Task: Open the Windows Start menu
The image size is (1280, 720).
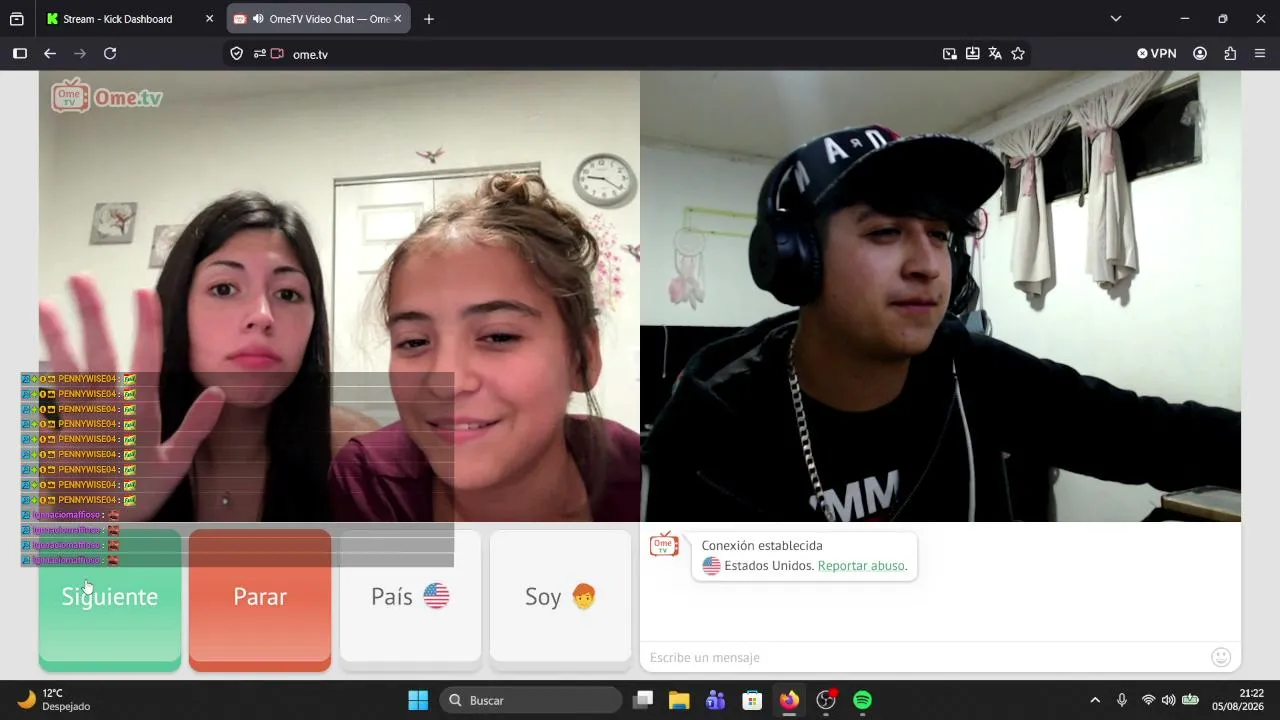Action: tap(418, 700)
